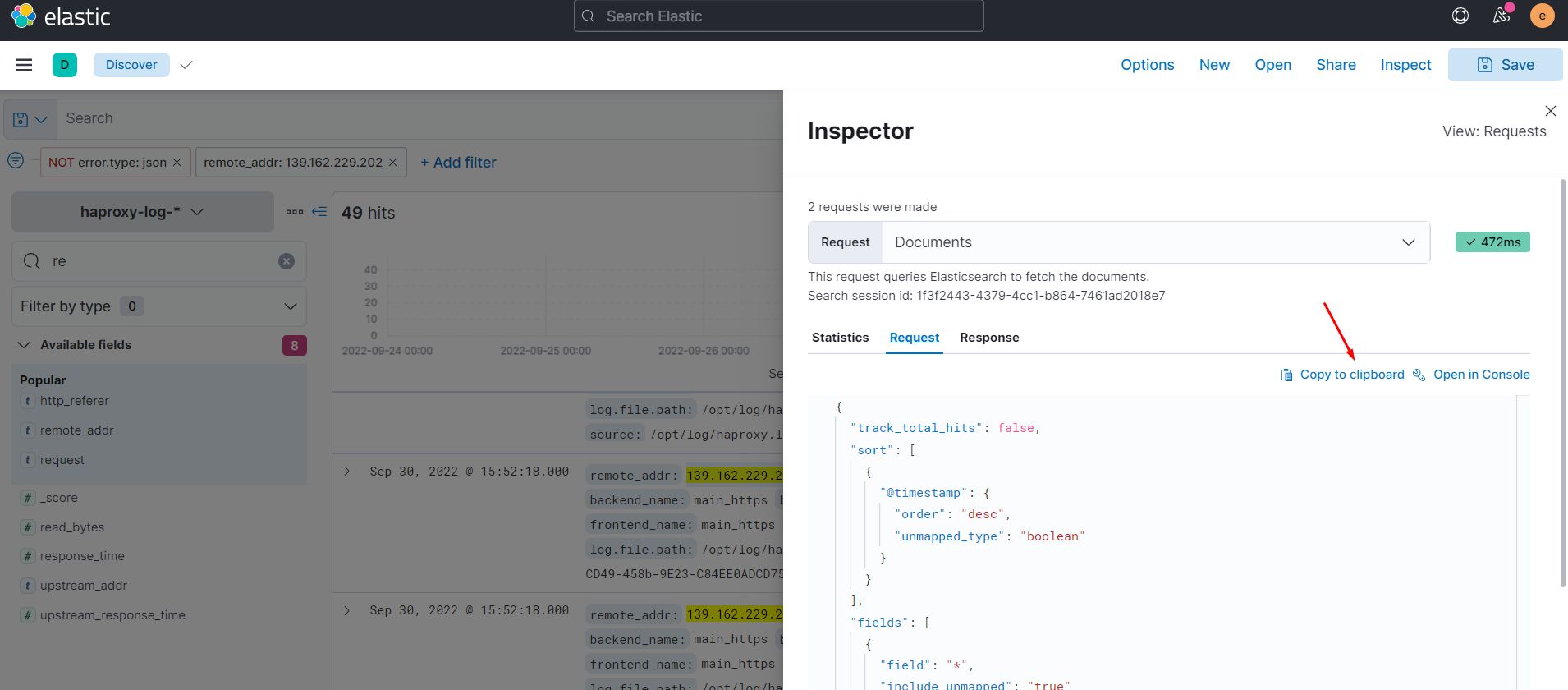
Task: Remove the NOT error.type: json filter
Action: click(x=177, y=163)
